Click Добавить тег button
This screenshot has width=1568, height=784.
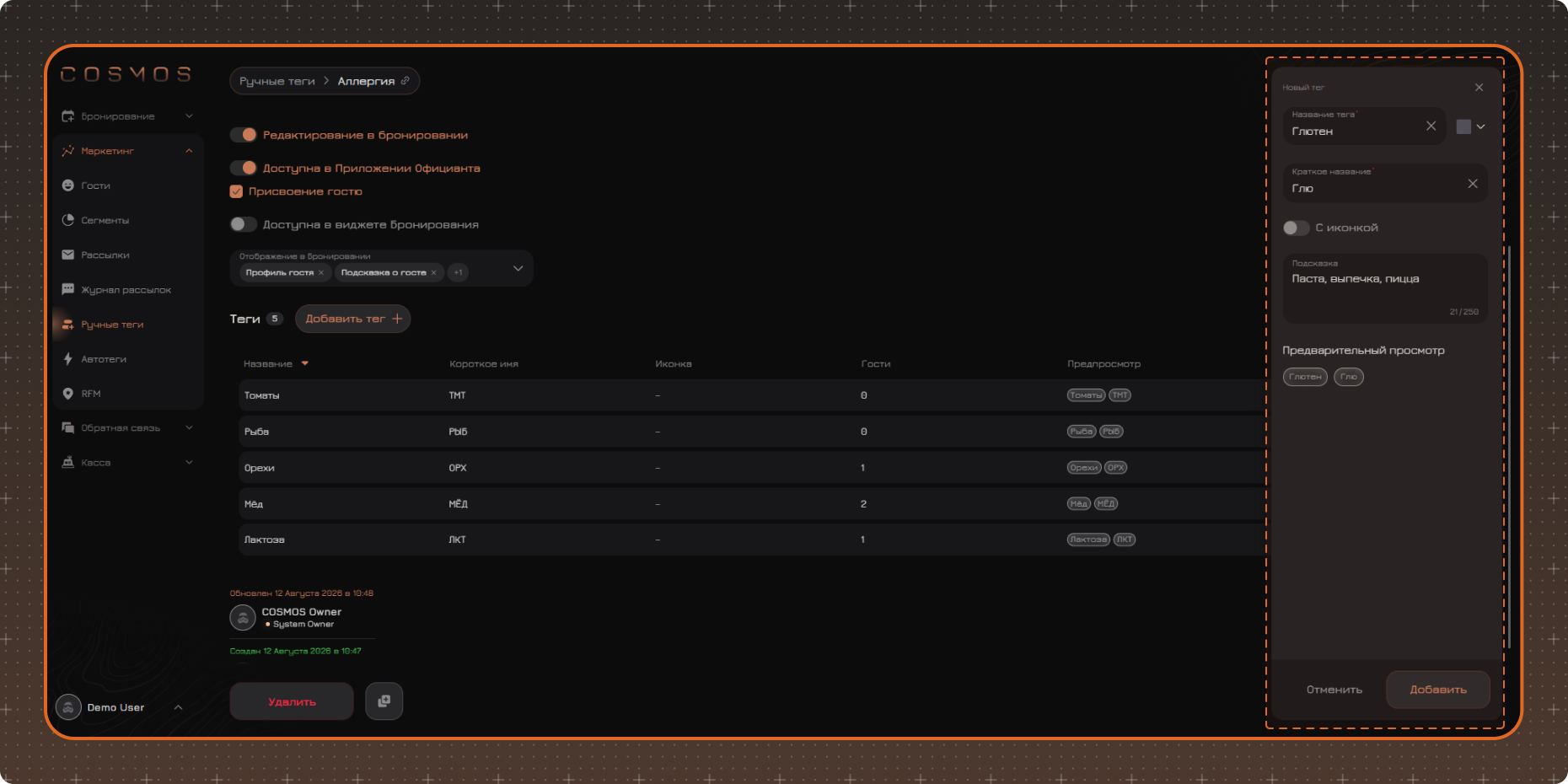click(352, 319)
